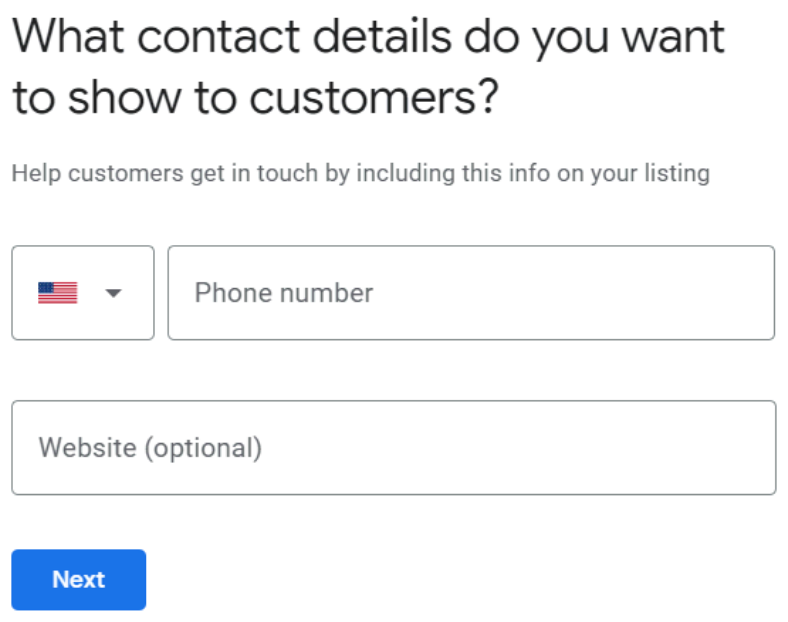The image size is (788, 622).
Task: Continue by clicking Next
Action: 79,580
